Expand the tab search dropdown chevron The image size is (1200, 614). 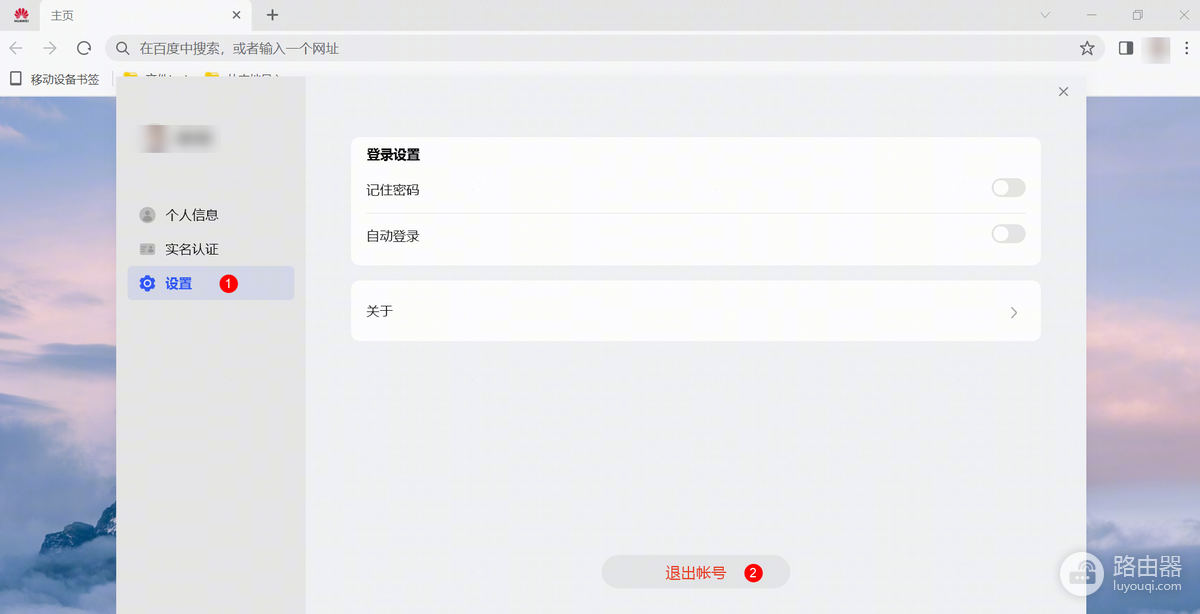pyautogui.click(x=1045, y=15)
